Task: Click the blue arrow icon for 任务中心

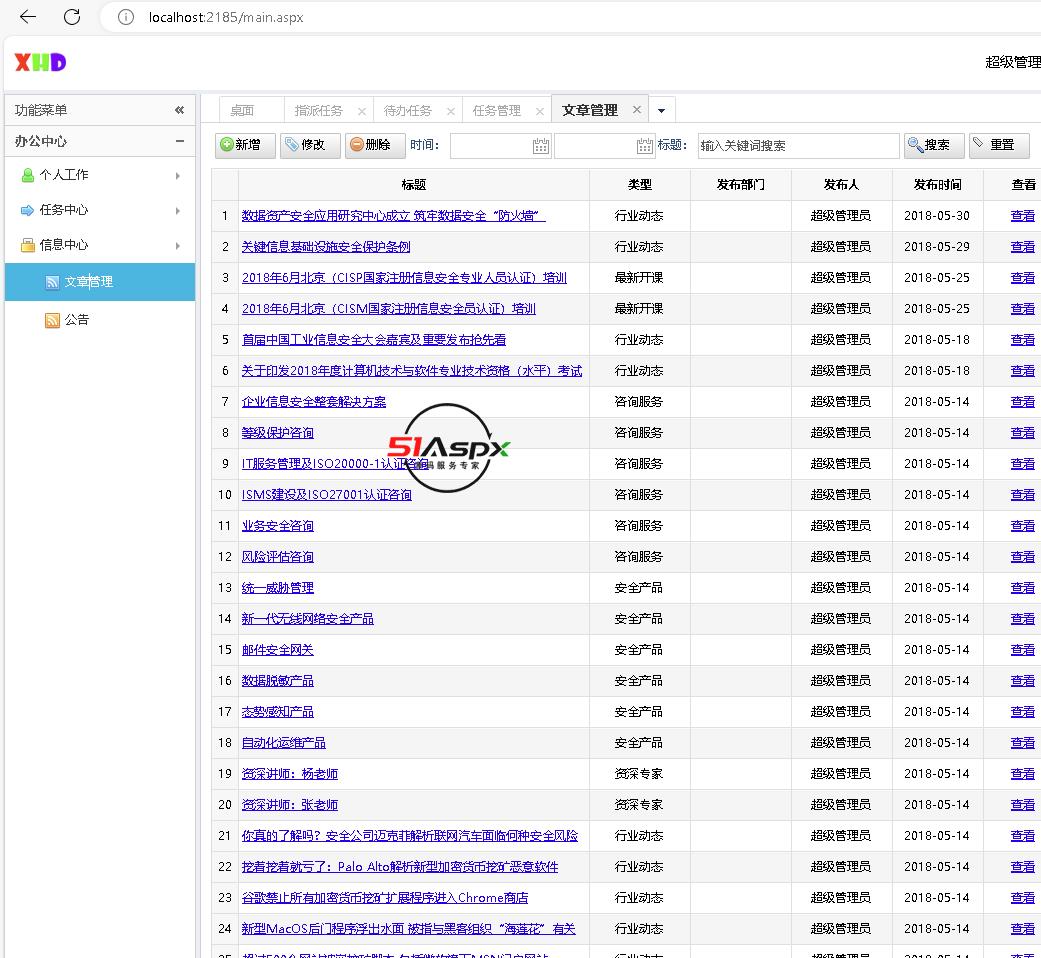Action: 28,210
